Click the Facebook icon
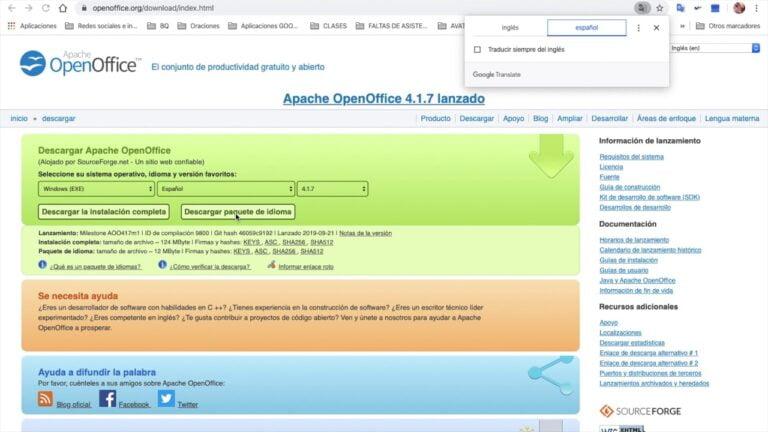This screenshot has width=768, height=432. pos(107,399)
